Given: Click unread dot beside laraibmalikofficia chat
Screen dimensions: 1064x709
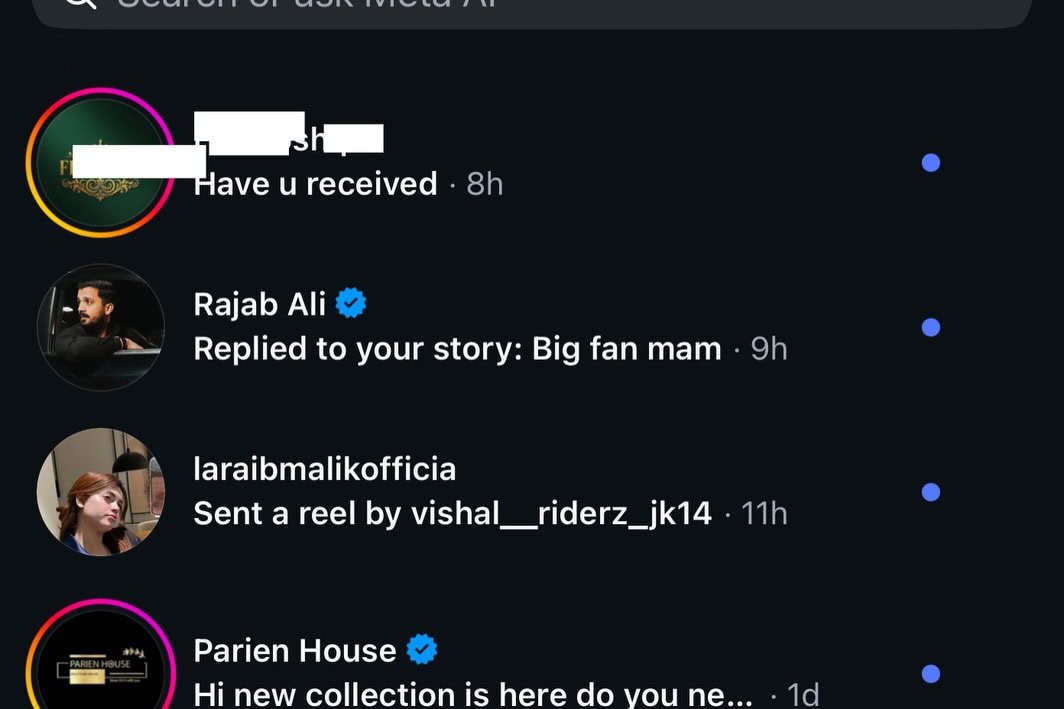Looking at the screenshot, I should pos(930,491).
